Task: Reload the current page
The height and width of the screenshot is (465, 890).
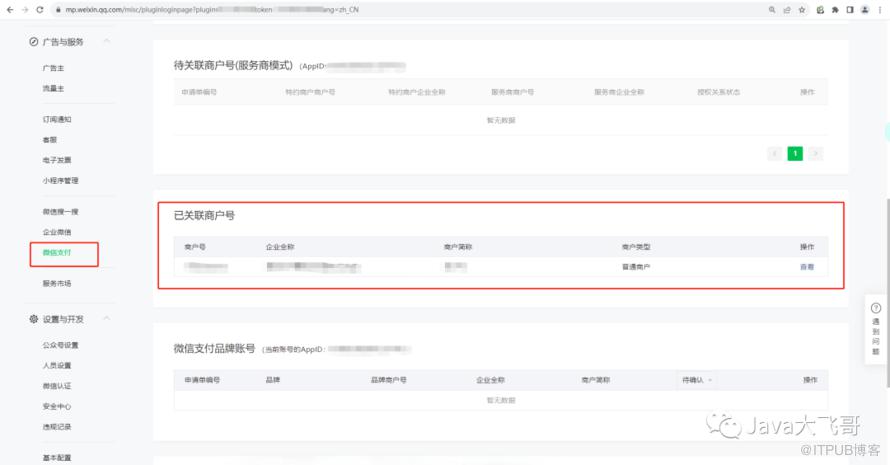Action: pos(40,10)
